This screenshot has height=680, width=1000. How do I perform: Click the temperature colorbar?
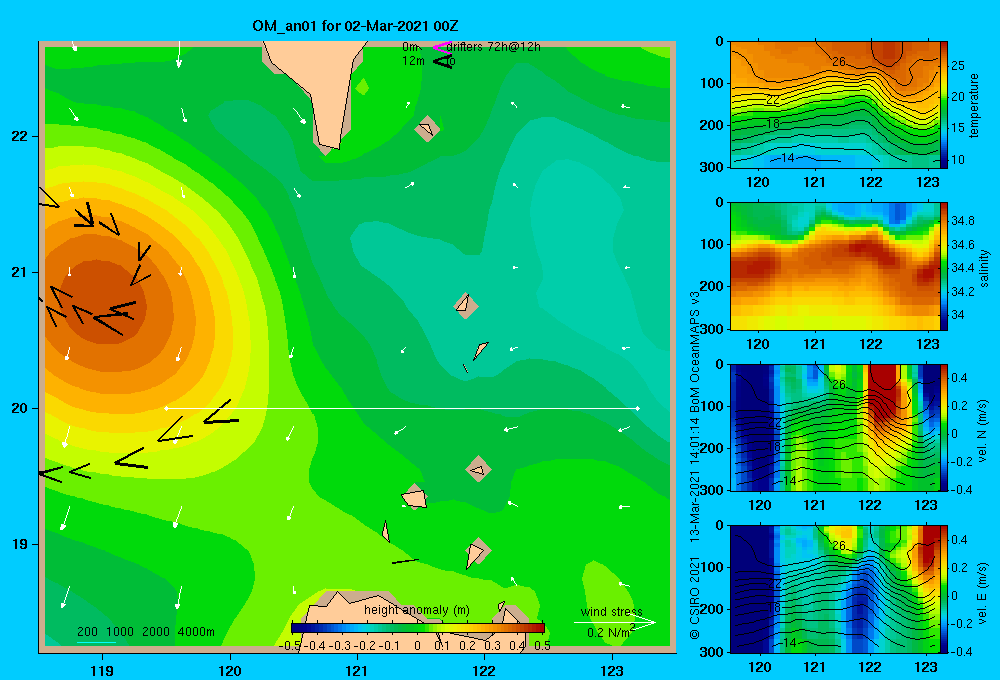944,104
